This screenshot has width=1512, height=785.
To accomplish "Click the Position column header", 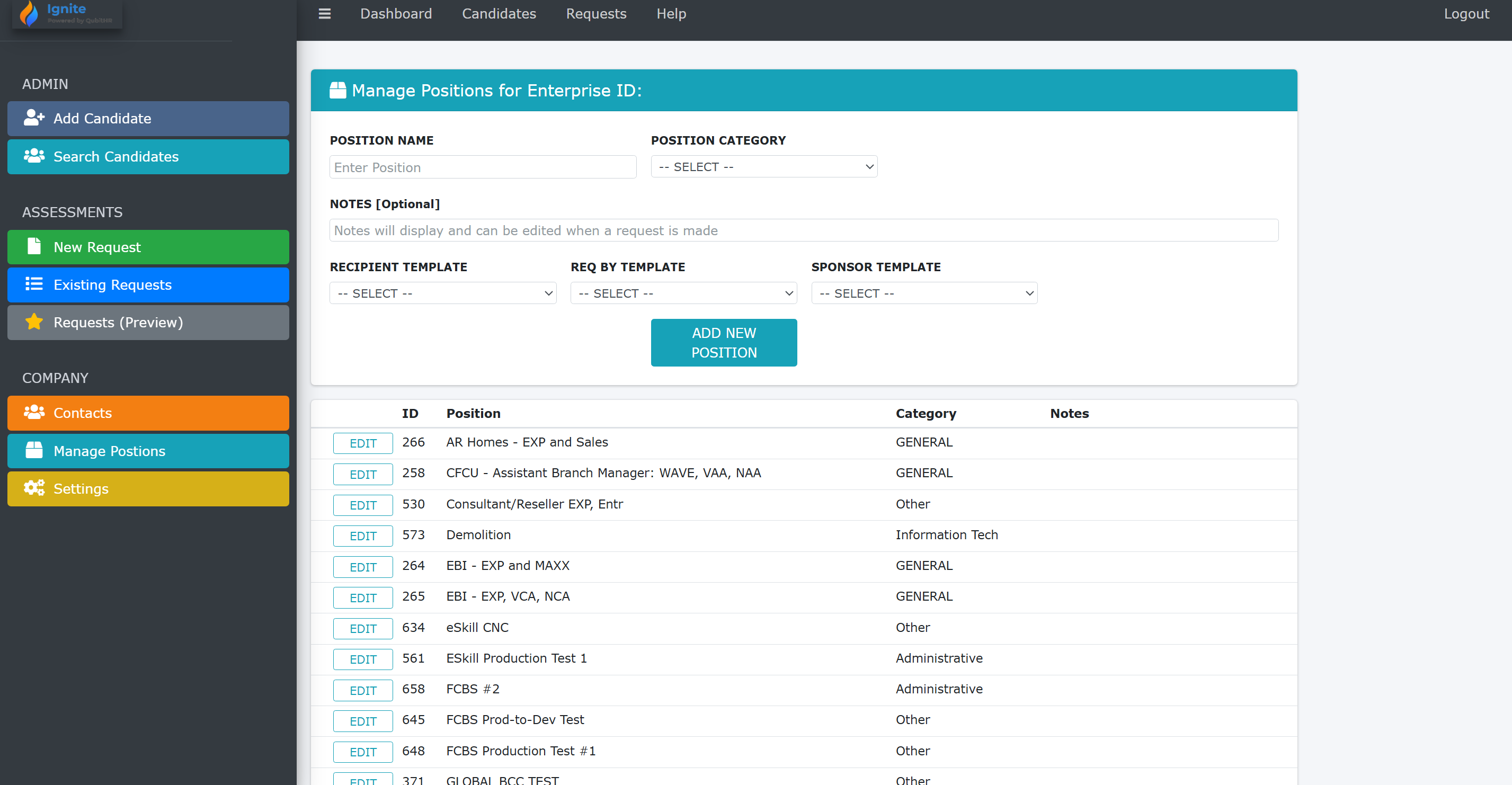I will [473, 413].
